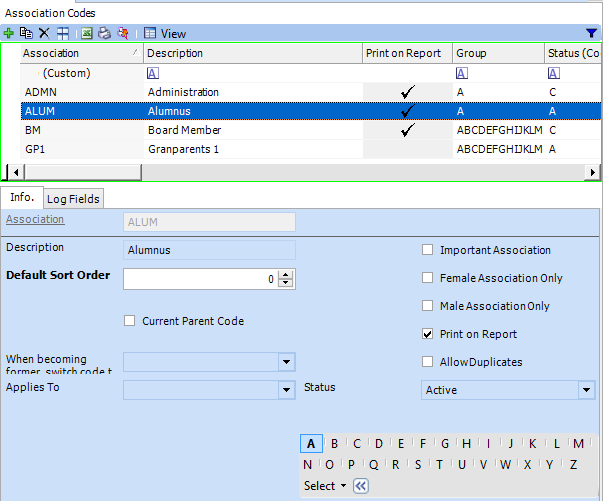Print the association codes list
Viewport: 603px width, 501px height.
point(105,33)
